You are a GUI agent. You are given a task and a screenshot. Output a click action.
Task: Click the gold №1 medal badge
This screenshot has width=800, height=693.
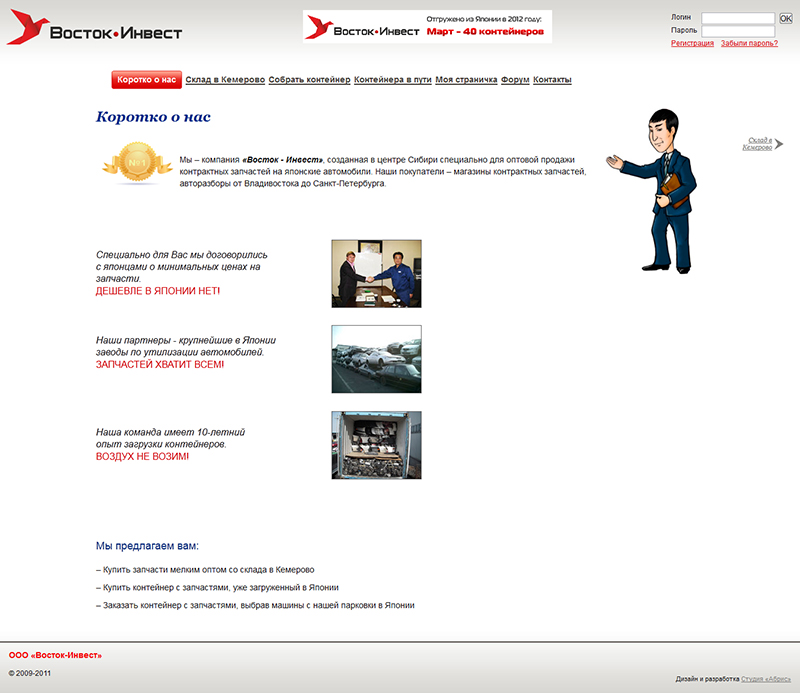137,163
